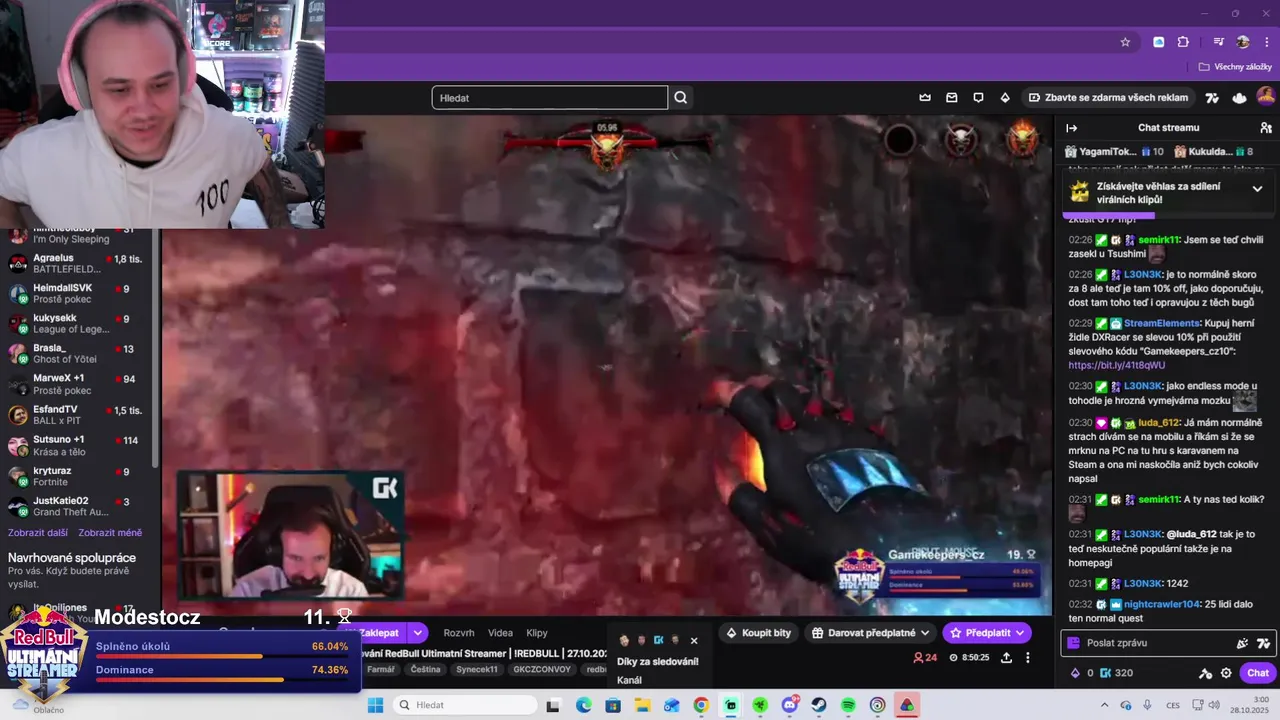Viewport: 1280px width, 720px height.
Task: Open the Chrome profile avatar
Action: [x=1243, y=42]
